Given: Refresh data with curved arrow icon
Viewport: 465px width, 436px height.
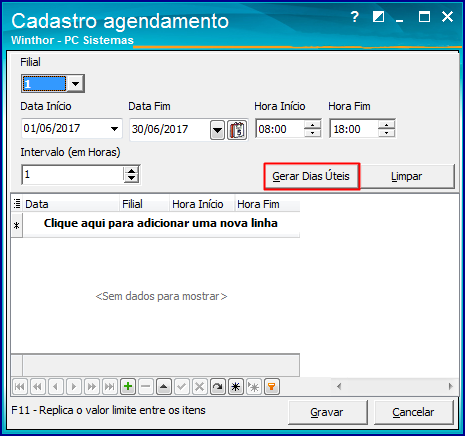Looking at the screenshot, I should tap(218, 387).
